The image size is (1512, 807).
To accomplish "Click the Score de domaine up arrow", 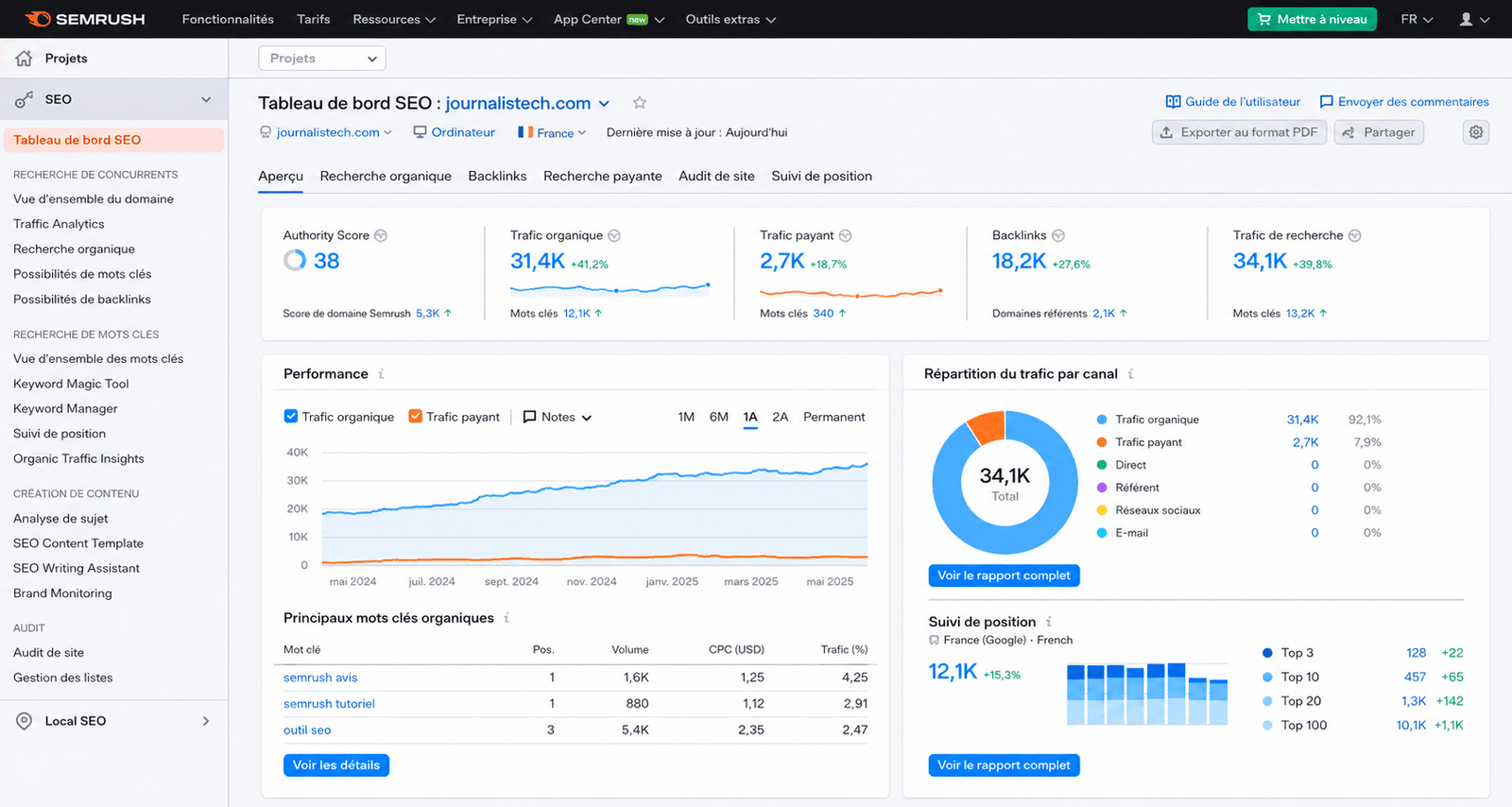I will [x=448, y=313].
